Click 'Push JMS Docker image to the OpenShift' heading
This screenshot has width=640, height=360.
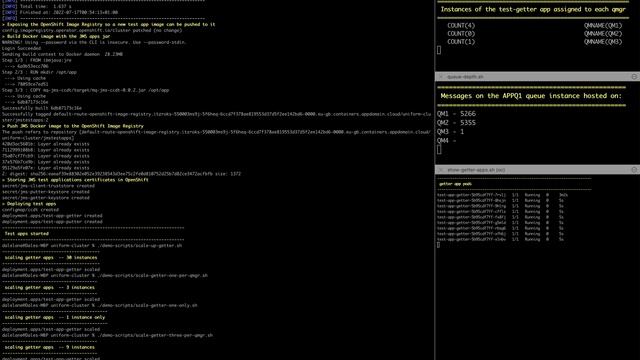point(73,126)
